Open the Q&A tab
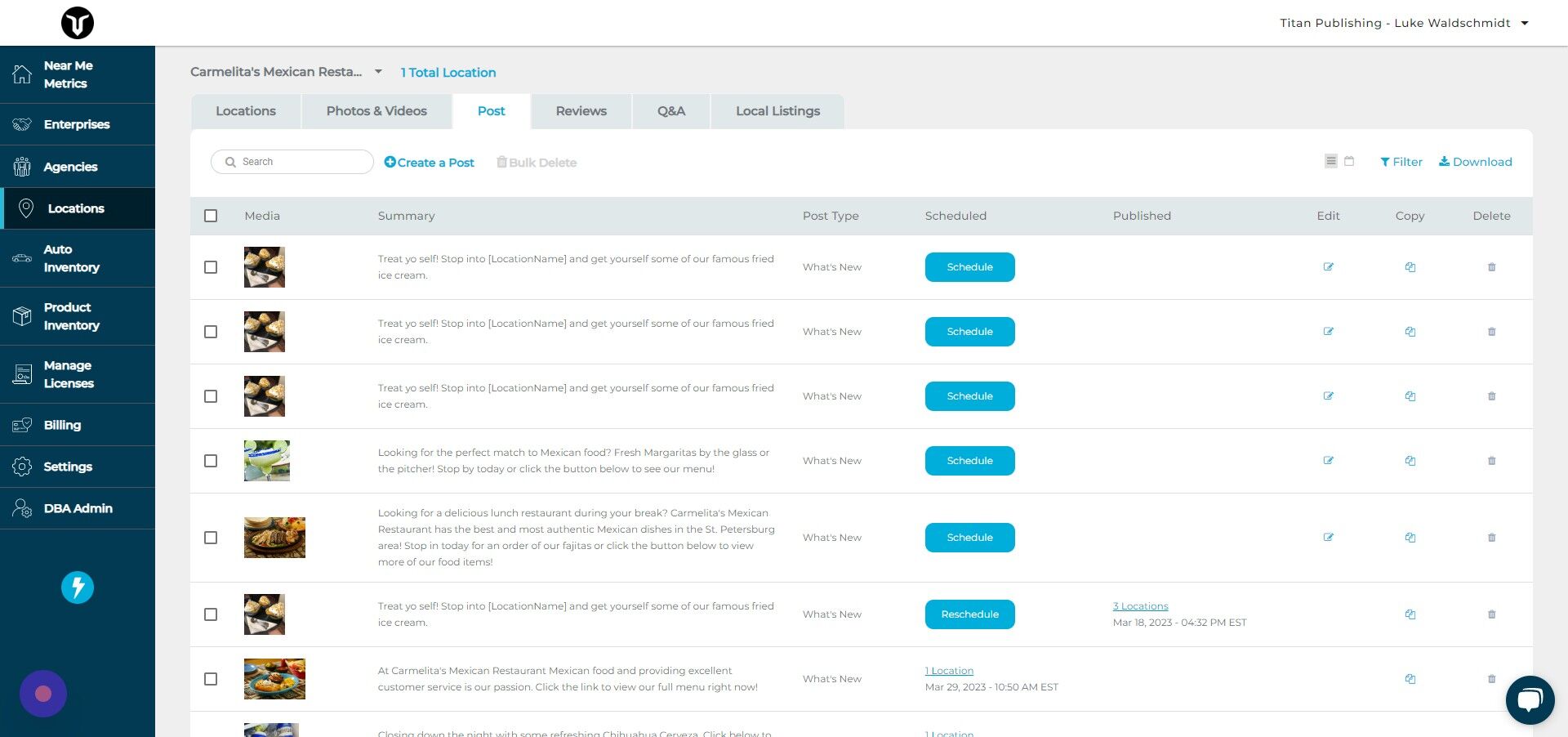This screenshot has height=737, width=1568. pyautogui.click(x=671, y=111)
